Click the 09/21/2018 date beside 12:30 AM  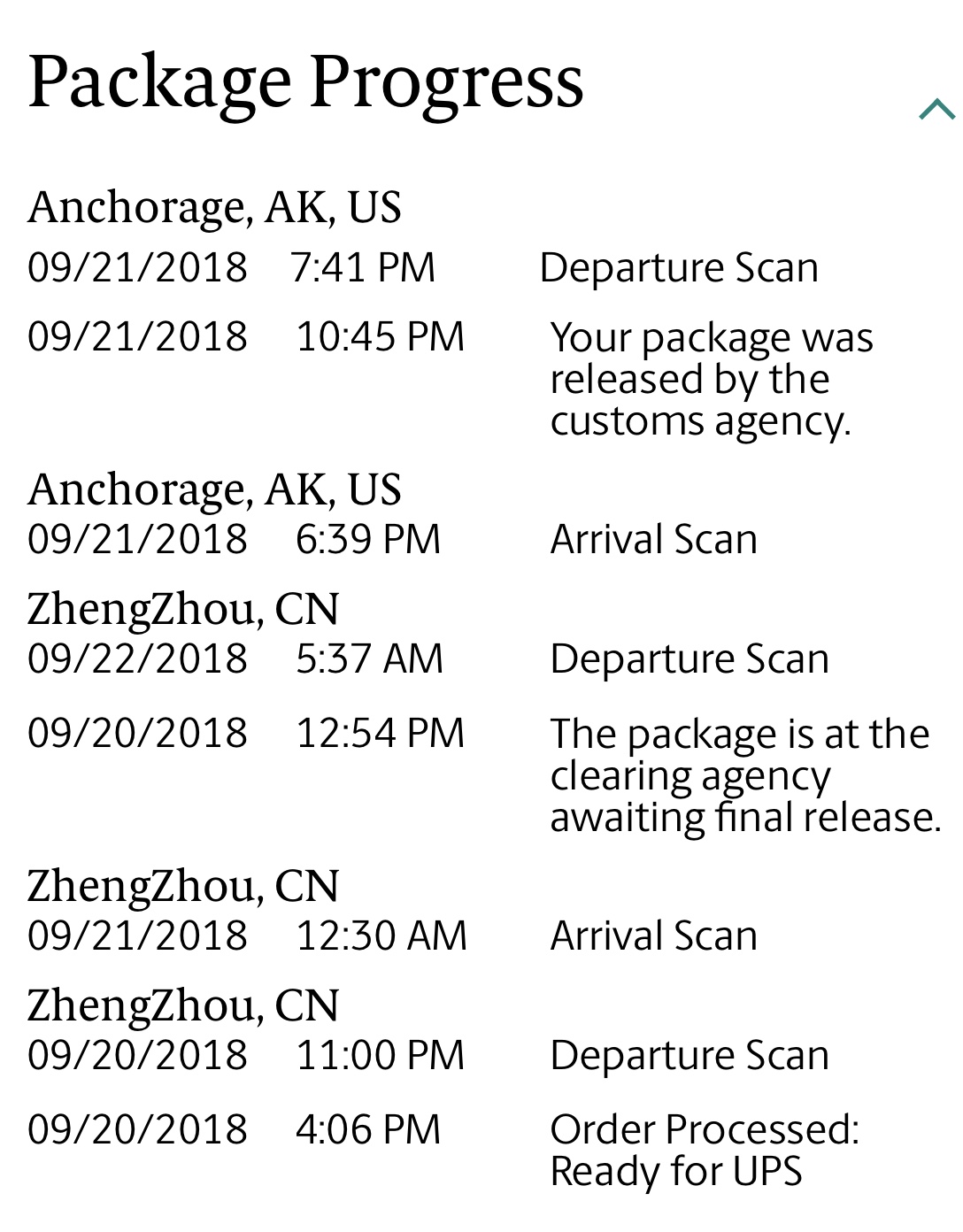137,936
